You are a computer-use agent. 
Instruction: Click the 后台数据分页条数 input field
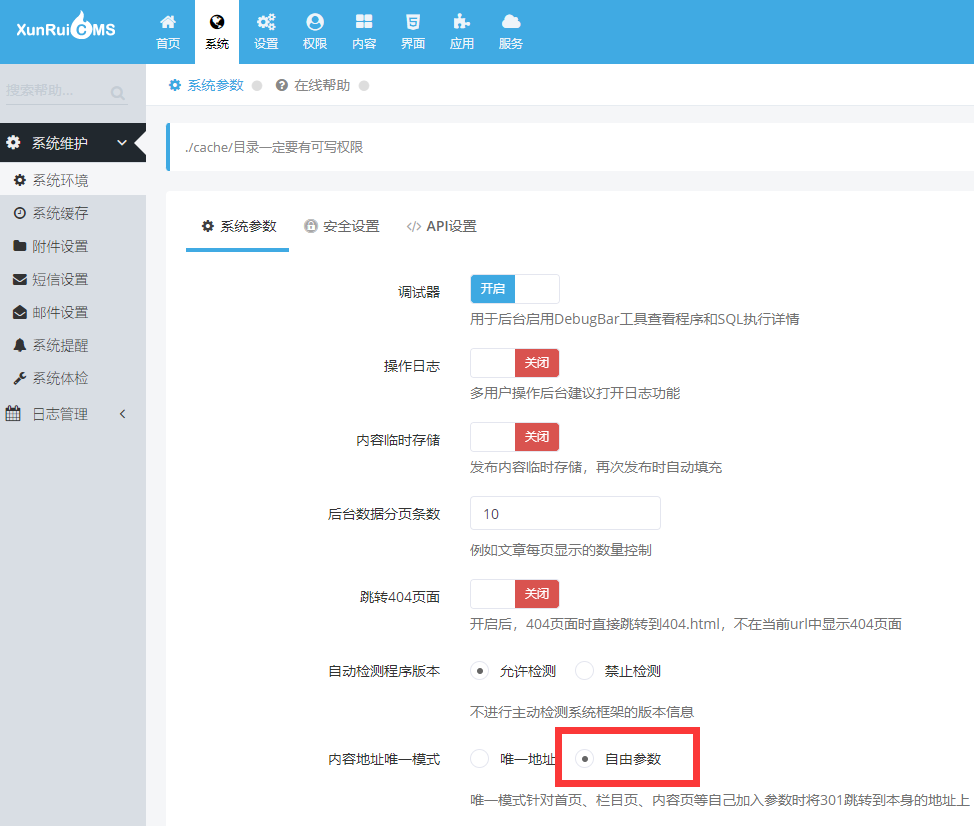[x=565, y=514]
